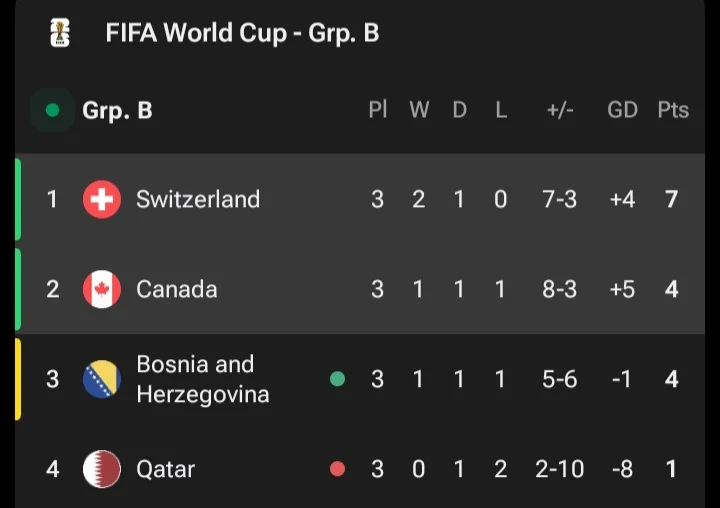This screenshot has width=720, height=508.
Task: Click the red status dot beside Qatar
Action: (338, 469)
